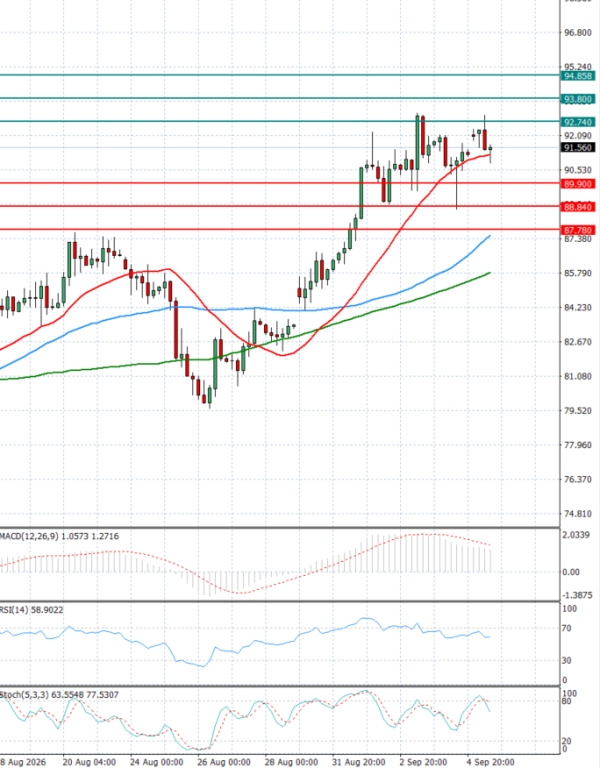Click the Stochastic level 80 axis value

[567, 702]
